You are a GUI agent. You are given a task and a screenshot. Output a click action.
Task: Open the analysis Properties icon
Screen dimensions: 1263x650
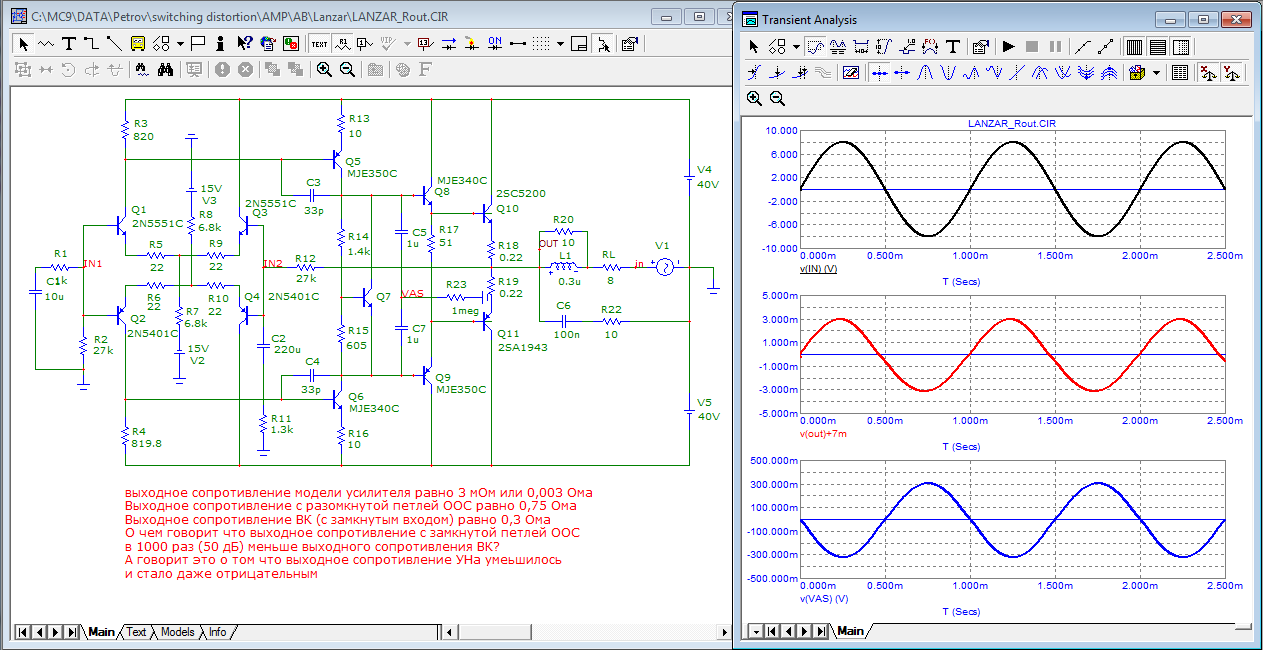[x=980, y=46]
